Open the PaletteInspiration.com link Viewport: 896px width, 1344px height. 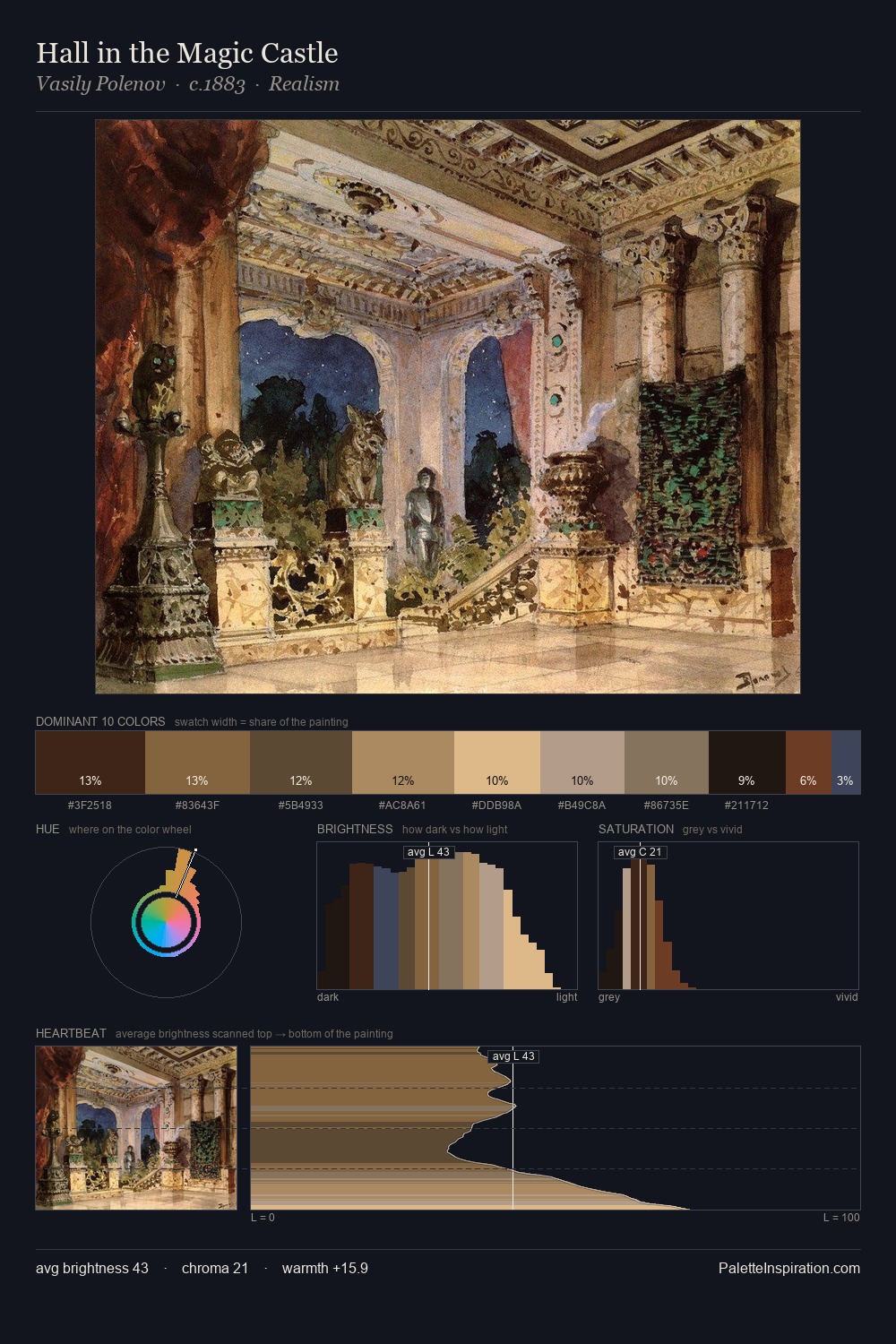pyautogui.click(x=789, y=1269)
